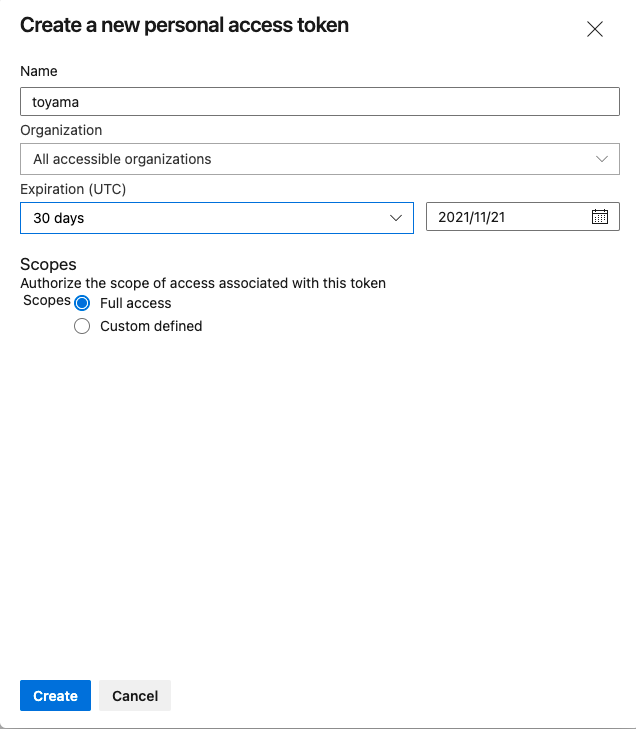636x729 pixels.
Task: Click the Scopes section heading
Action: [x=48, y=265]
